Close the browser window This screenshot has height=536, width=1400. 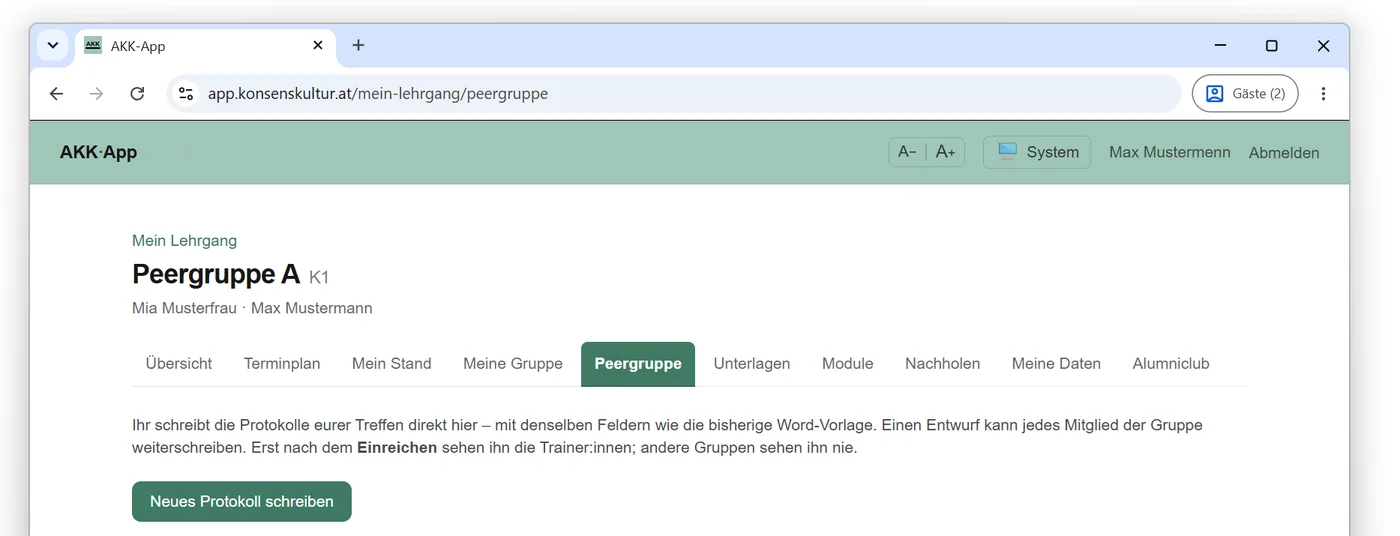[x=1323, y=46]
